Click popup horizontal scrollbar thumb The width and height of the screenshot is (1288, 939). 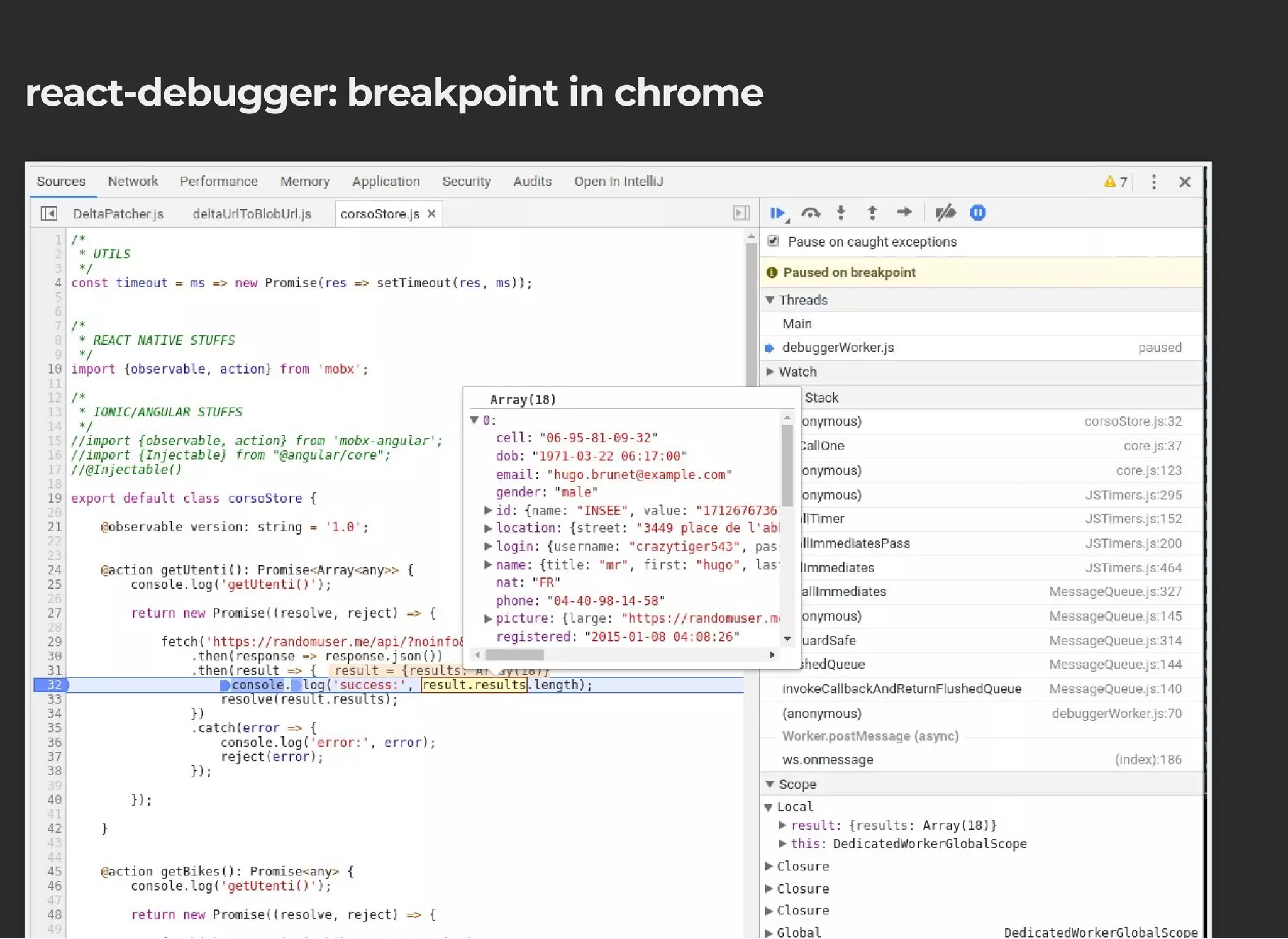tap(514, 655)
